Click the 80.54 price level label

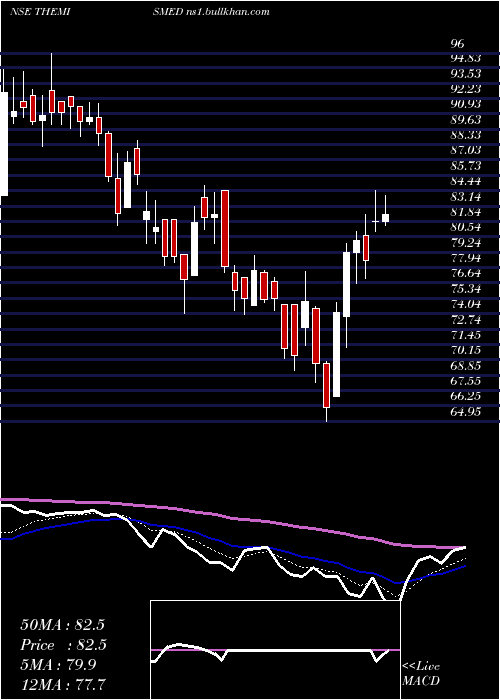pos(466,227)
